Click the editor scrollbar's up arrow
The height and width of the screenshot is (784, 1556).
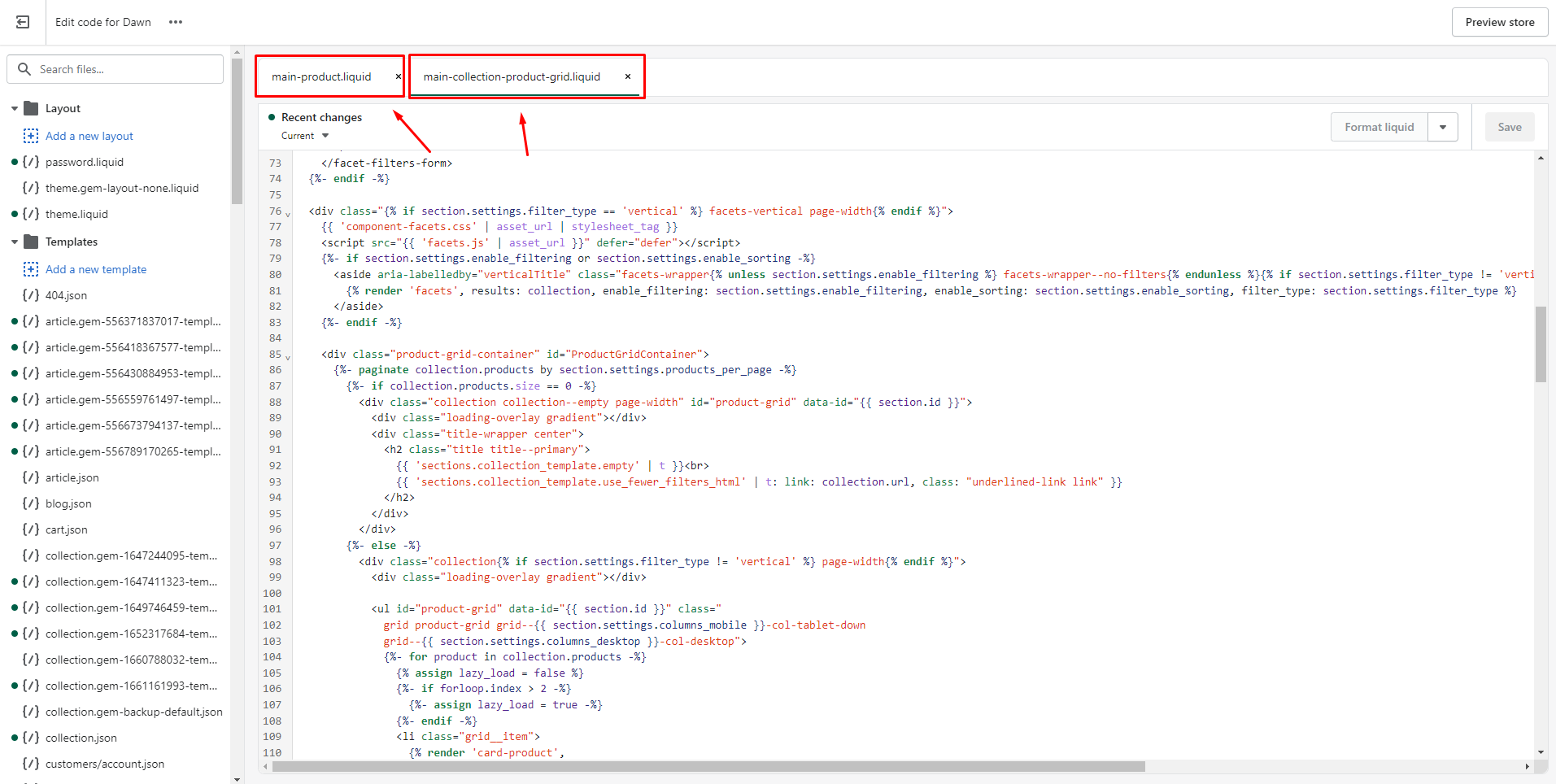[x=1541, y=158]
